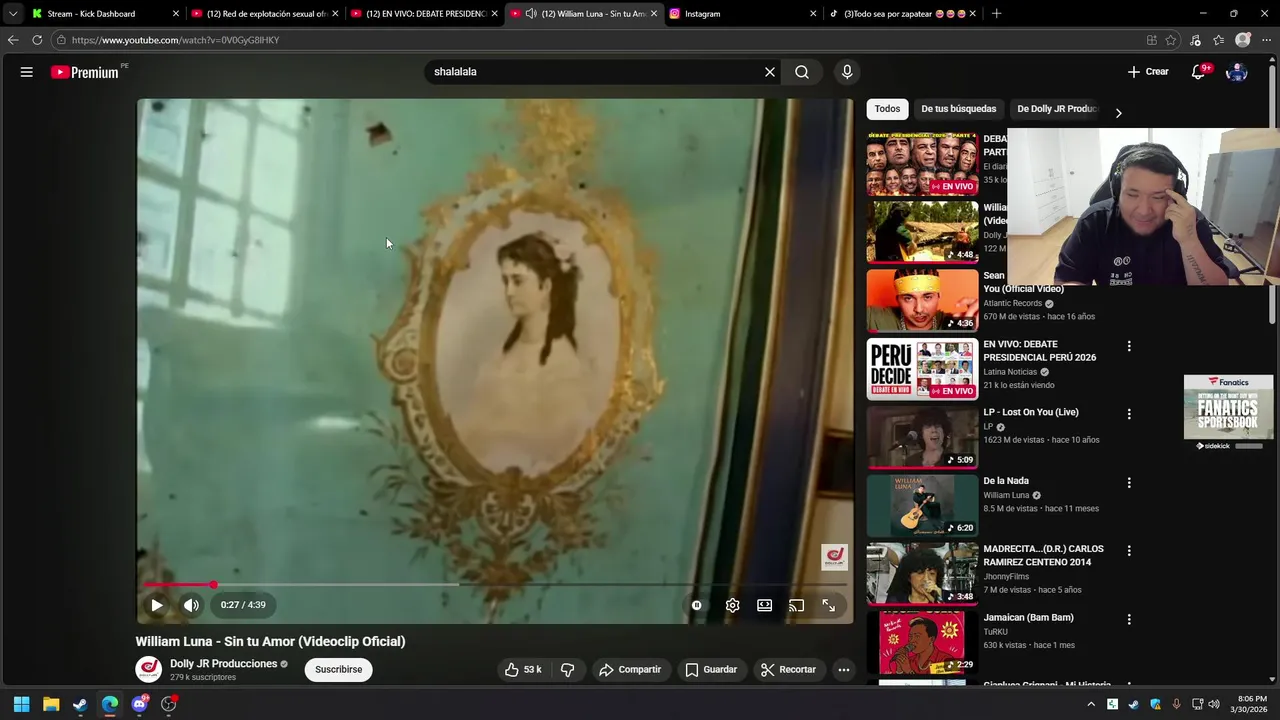Subscribe with the Suscribirse button
This screenshot has height=720, width=1280.
click(339, 669)
